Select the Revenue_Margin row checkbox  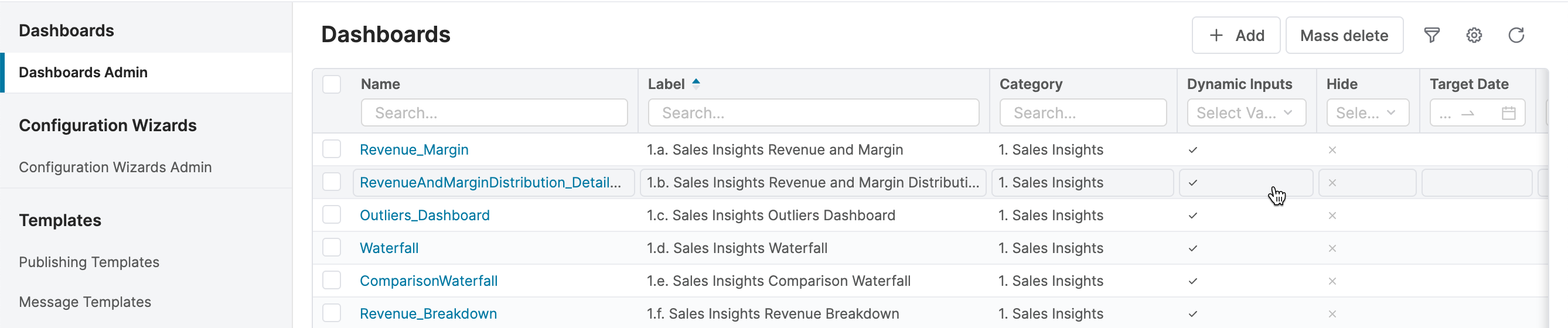pyautogui.click(x=332, y=149)
